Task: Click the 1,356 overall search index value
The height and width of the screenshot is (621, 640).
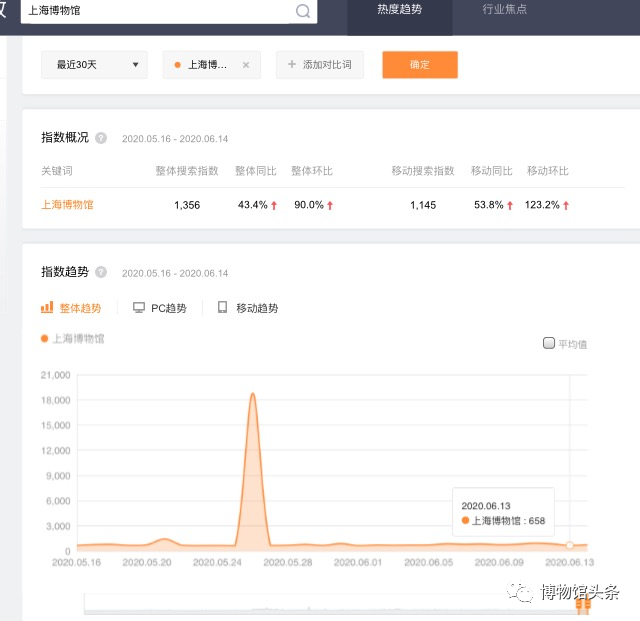Action: 187,205
